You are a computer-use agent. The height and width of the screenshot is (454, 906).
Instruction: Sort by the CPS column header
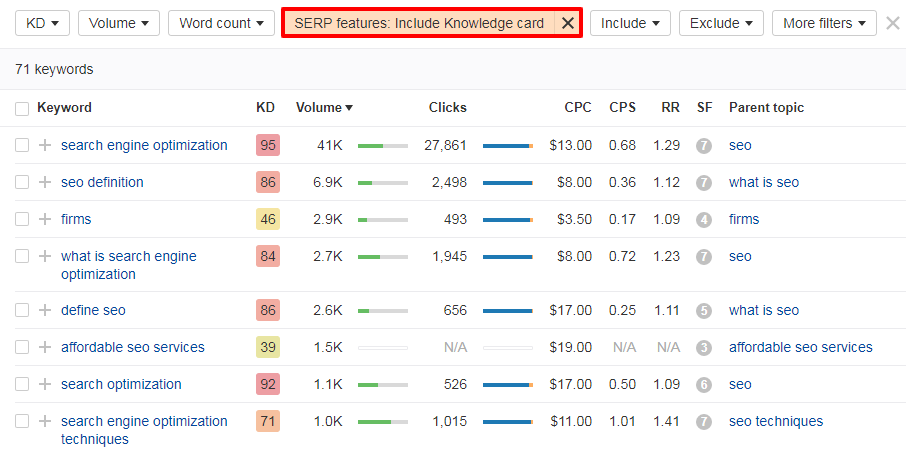click(x=622, y=107)
